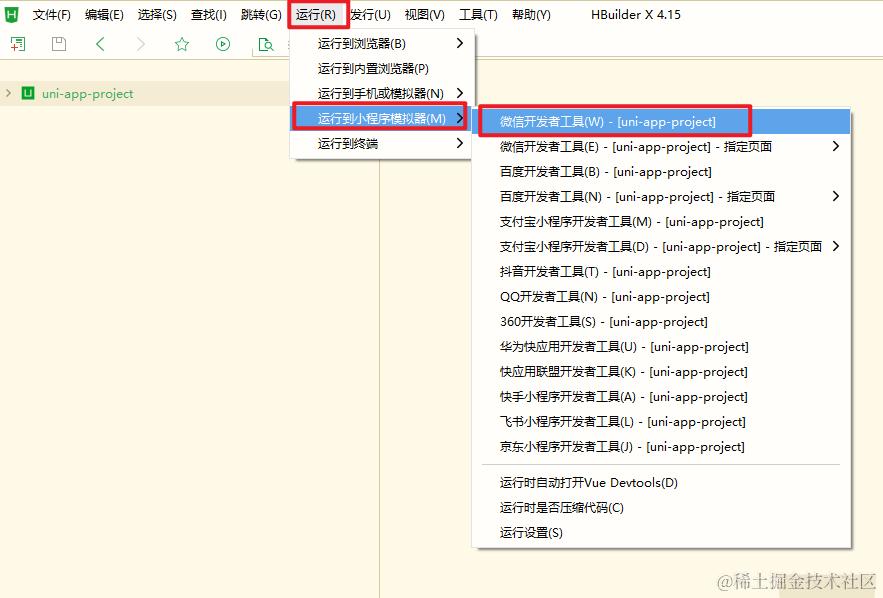Image resolution: width=883 pixels, height=598 pixels.
Task: Open the 跳转(G) menu
Action: 261,15
